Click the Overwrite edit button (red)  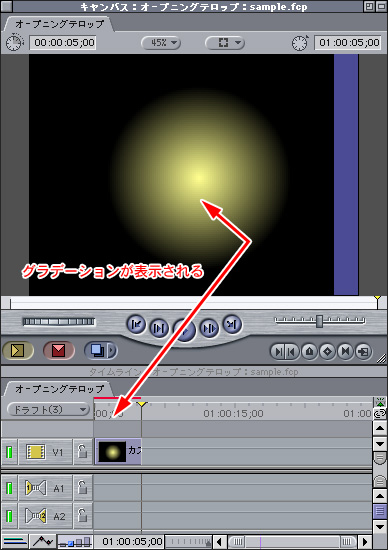59,350
